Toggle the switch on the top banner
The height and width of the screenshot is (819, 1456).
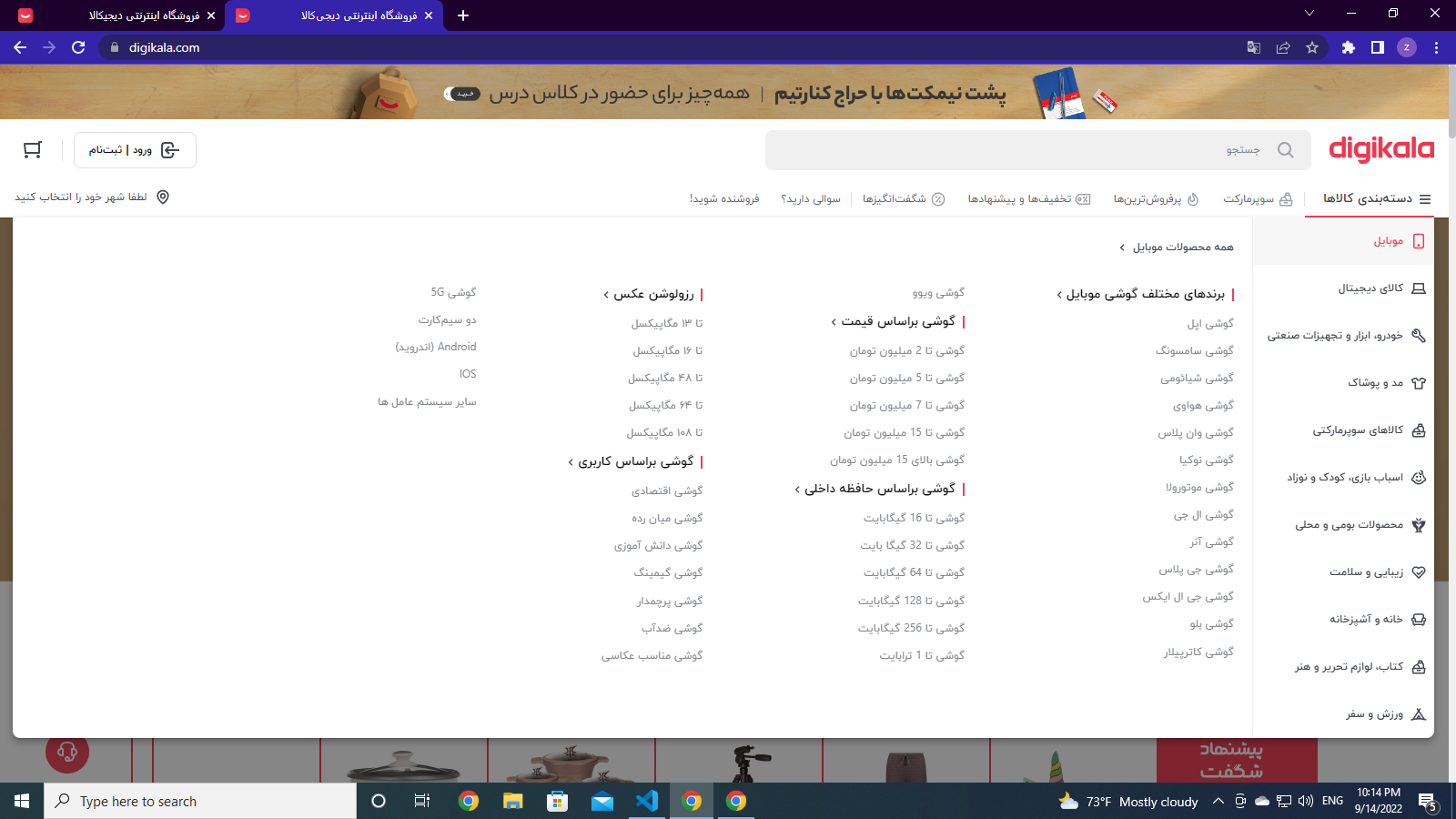pos(462,94)
